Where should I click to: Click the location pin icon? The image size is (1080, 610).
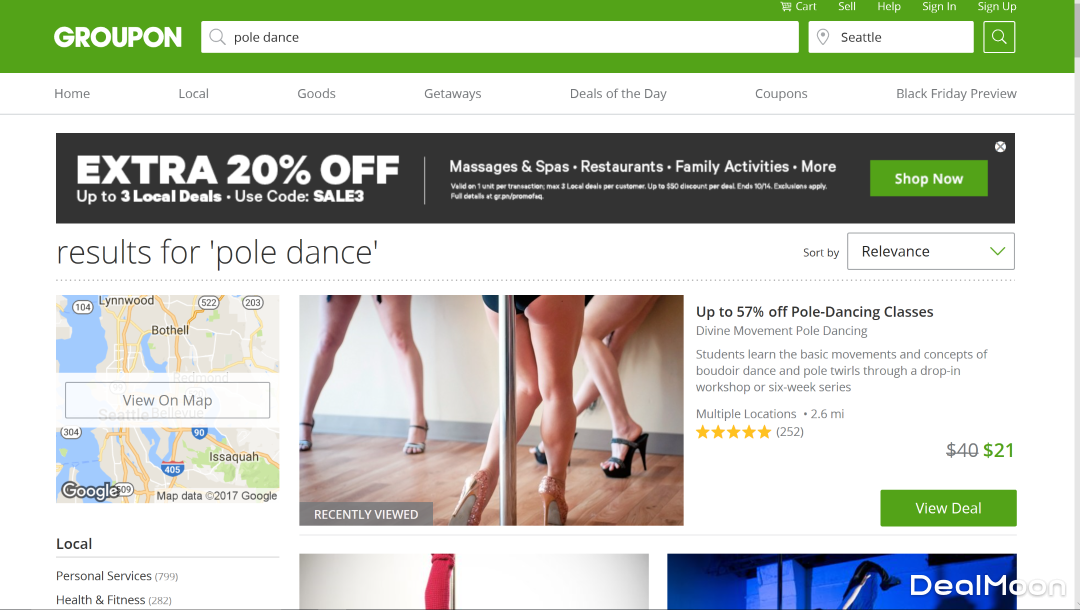pos(823,37)
